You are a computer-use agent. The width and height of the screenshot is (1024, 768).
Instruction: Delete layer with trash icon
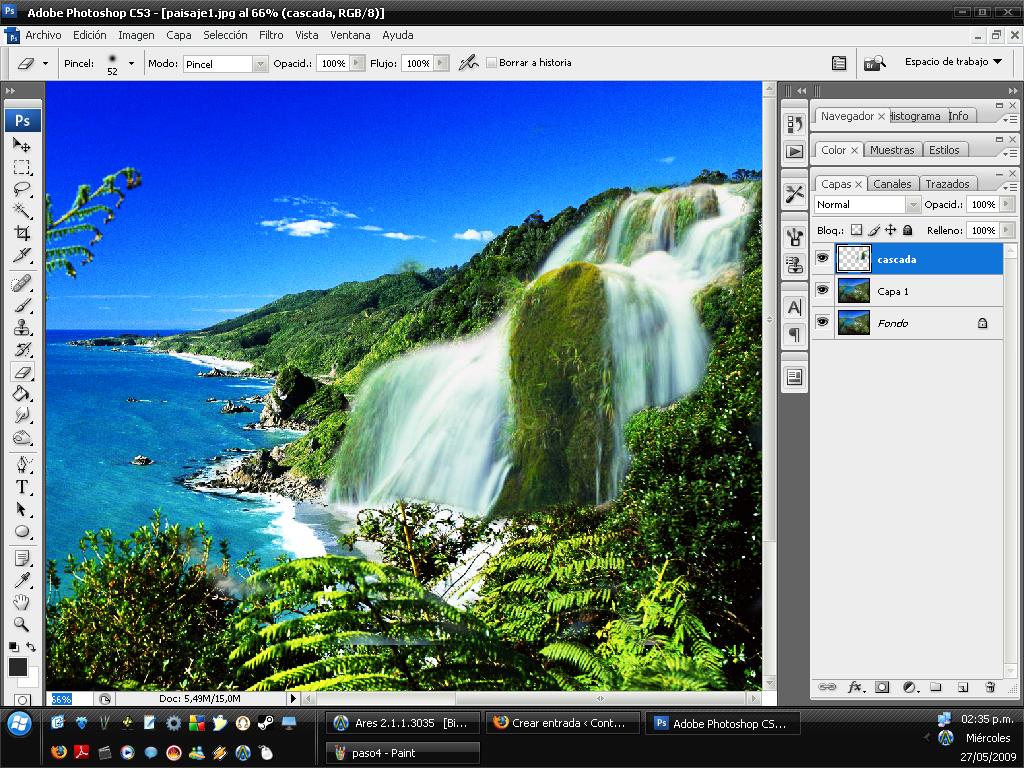pos(990,687)
